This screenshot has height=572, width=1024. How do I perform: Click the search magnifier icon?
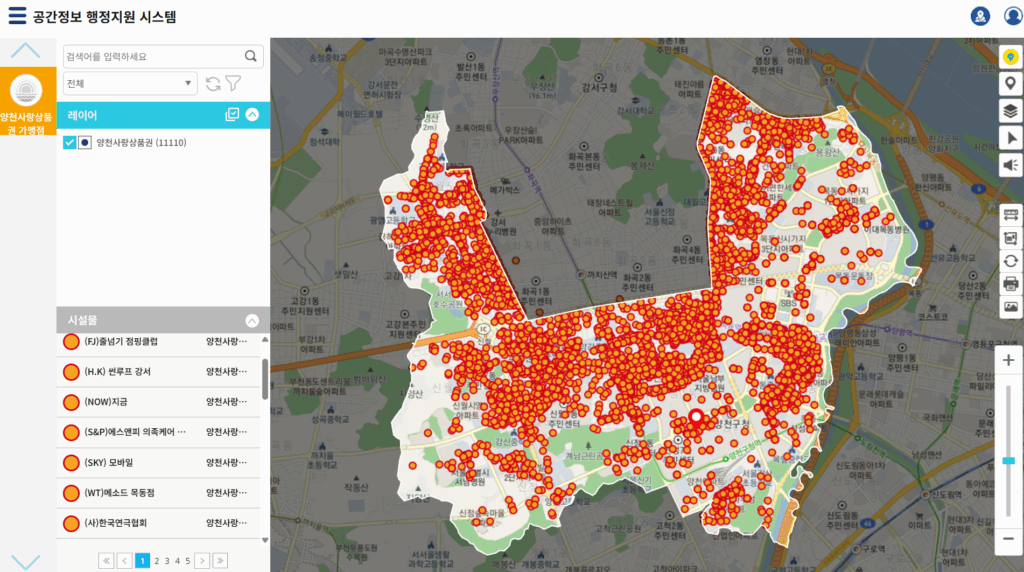click(x=251, y=56)
